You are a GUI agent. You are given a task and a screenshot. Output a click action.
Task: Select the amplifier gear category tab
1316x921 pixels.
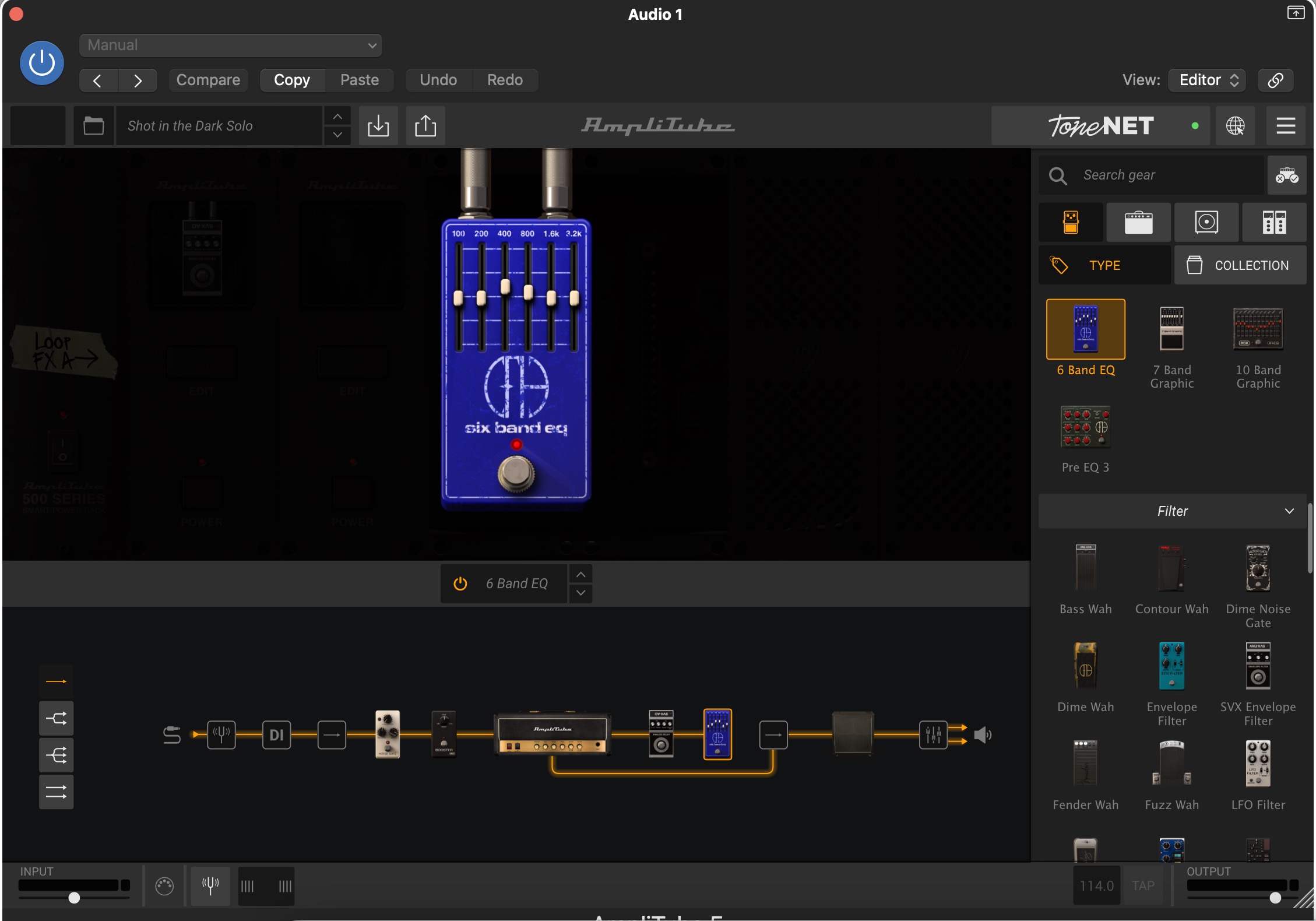1139,222
